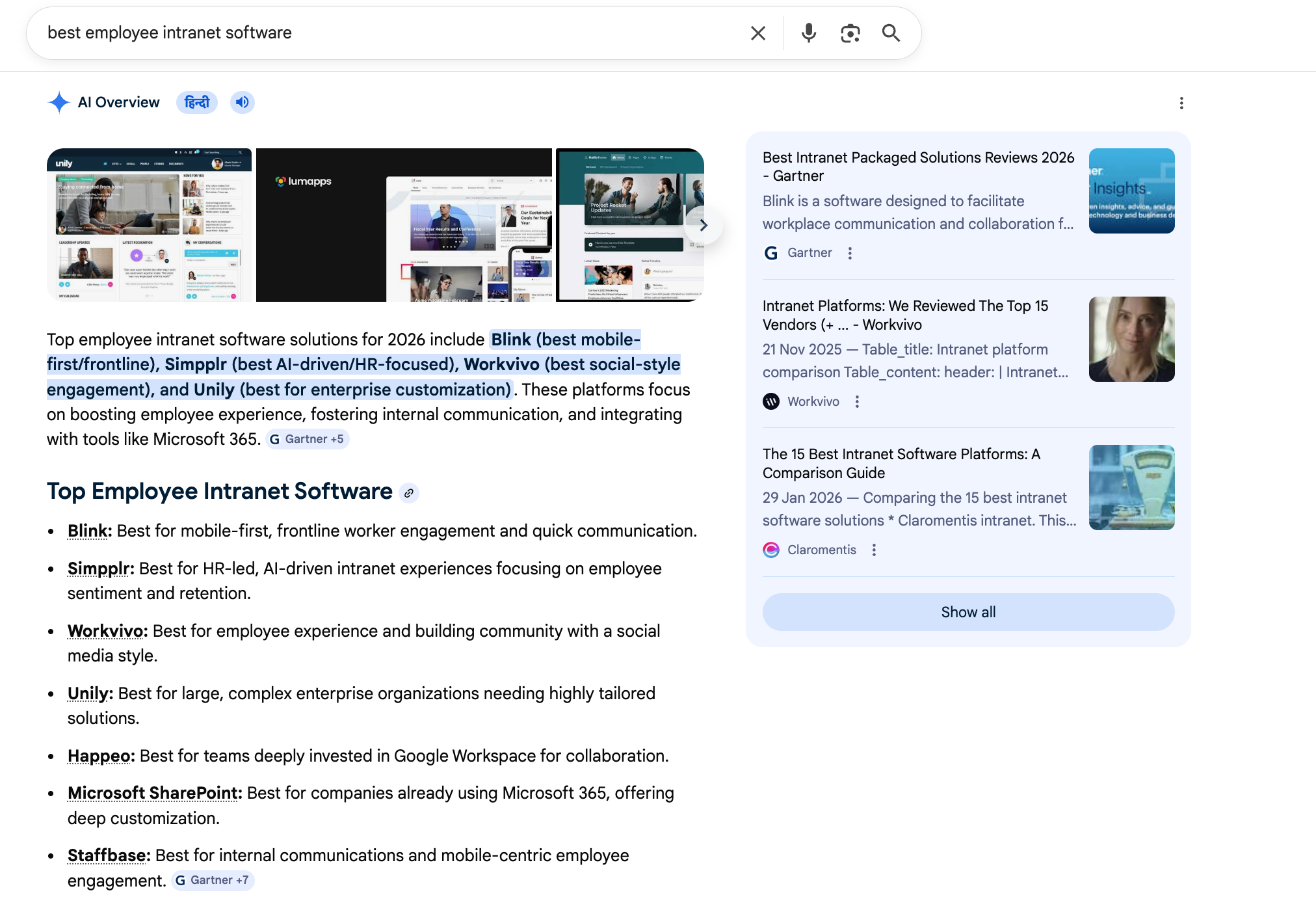
Task: Click the AI Overview sparkle icon
Action: click(59, 102)
